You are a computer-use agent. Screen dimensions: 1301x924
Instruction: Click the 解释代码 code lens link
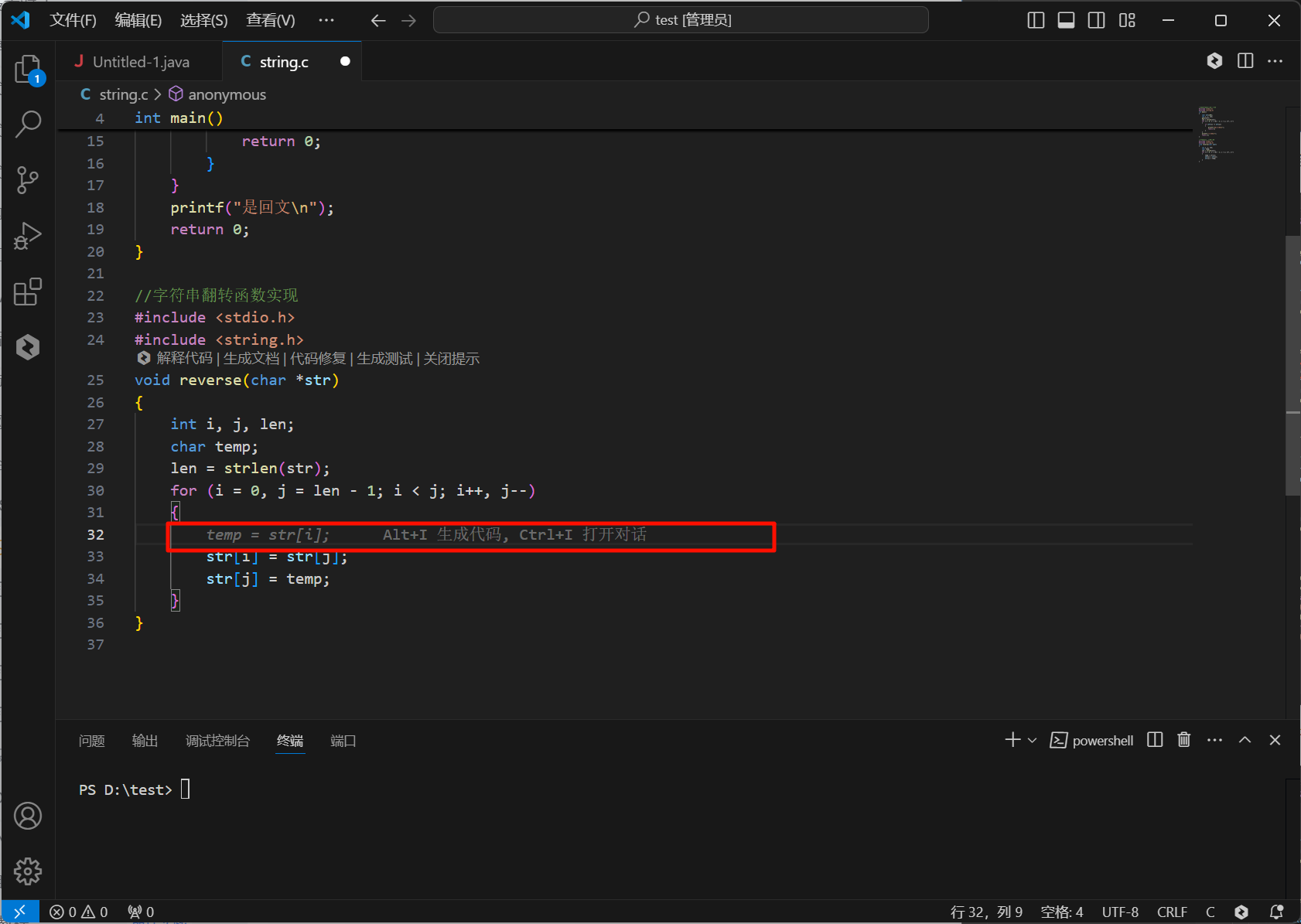point(184,359)
